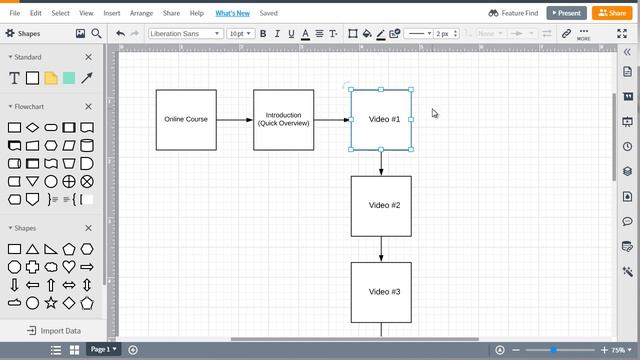
Task: Open line color pencil icon
Action: tap(380, 34)
